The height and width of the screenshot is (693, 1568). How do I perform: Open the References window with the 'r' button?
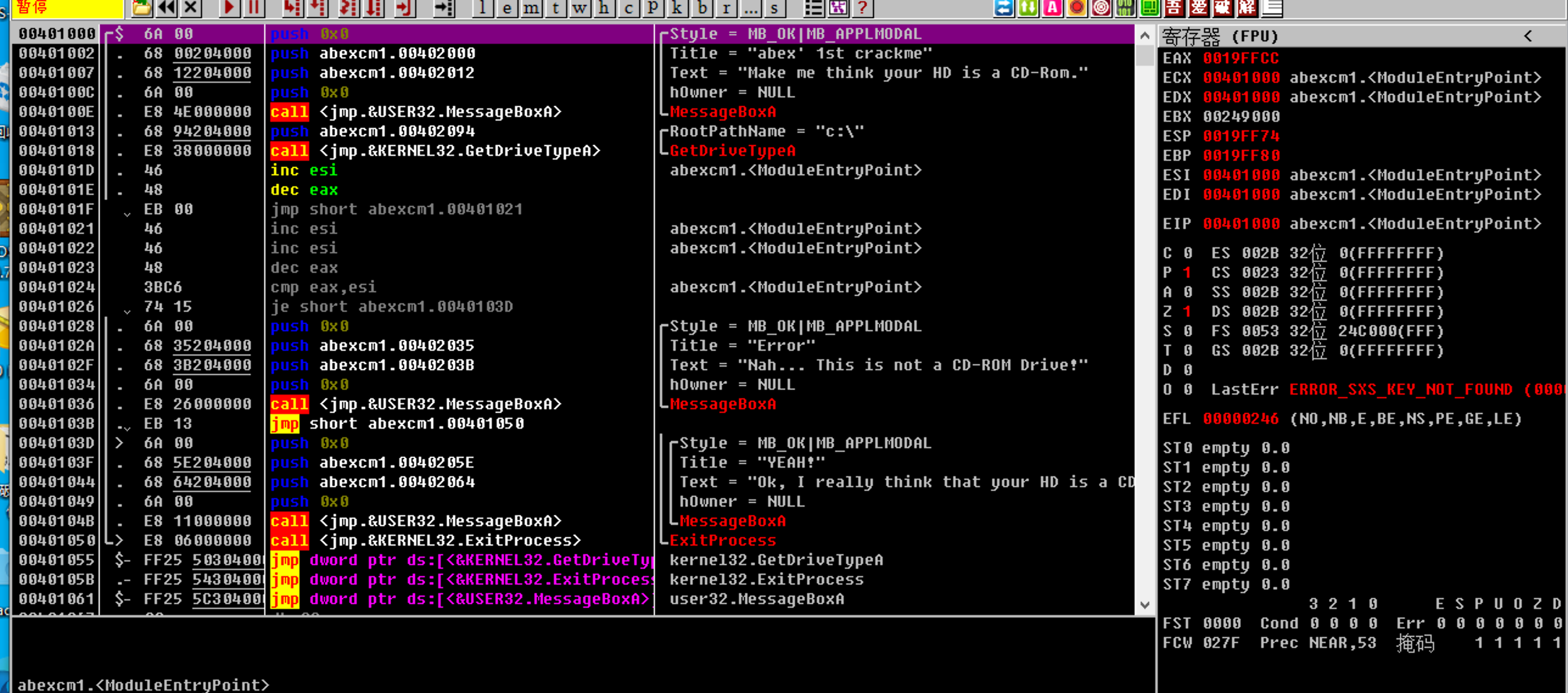(726, 8)
